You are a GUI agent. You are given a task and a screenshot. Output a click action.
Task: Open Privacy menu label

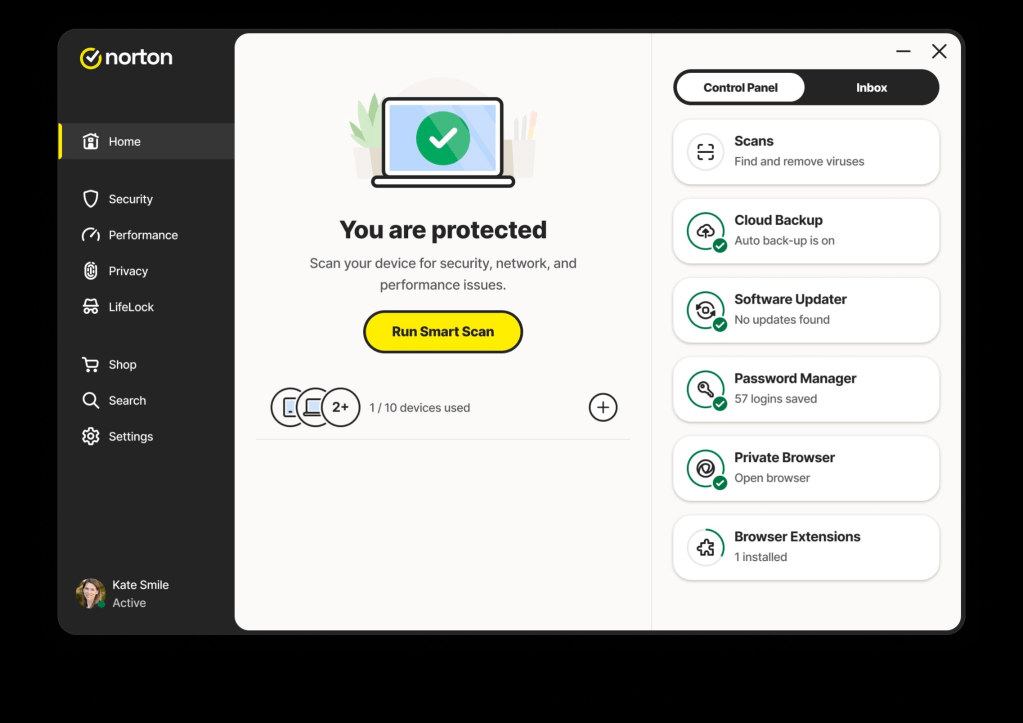point(128,271)
